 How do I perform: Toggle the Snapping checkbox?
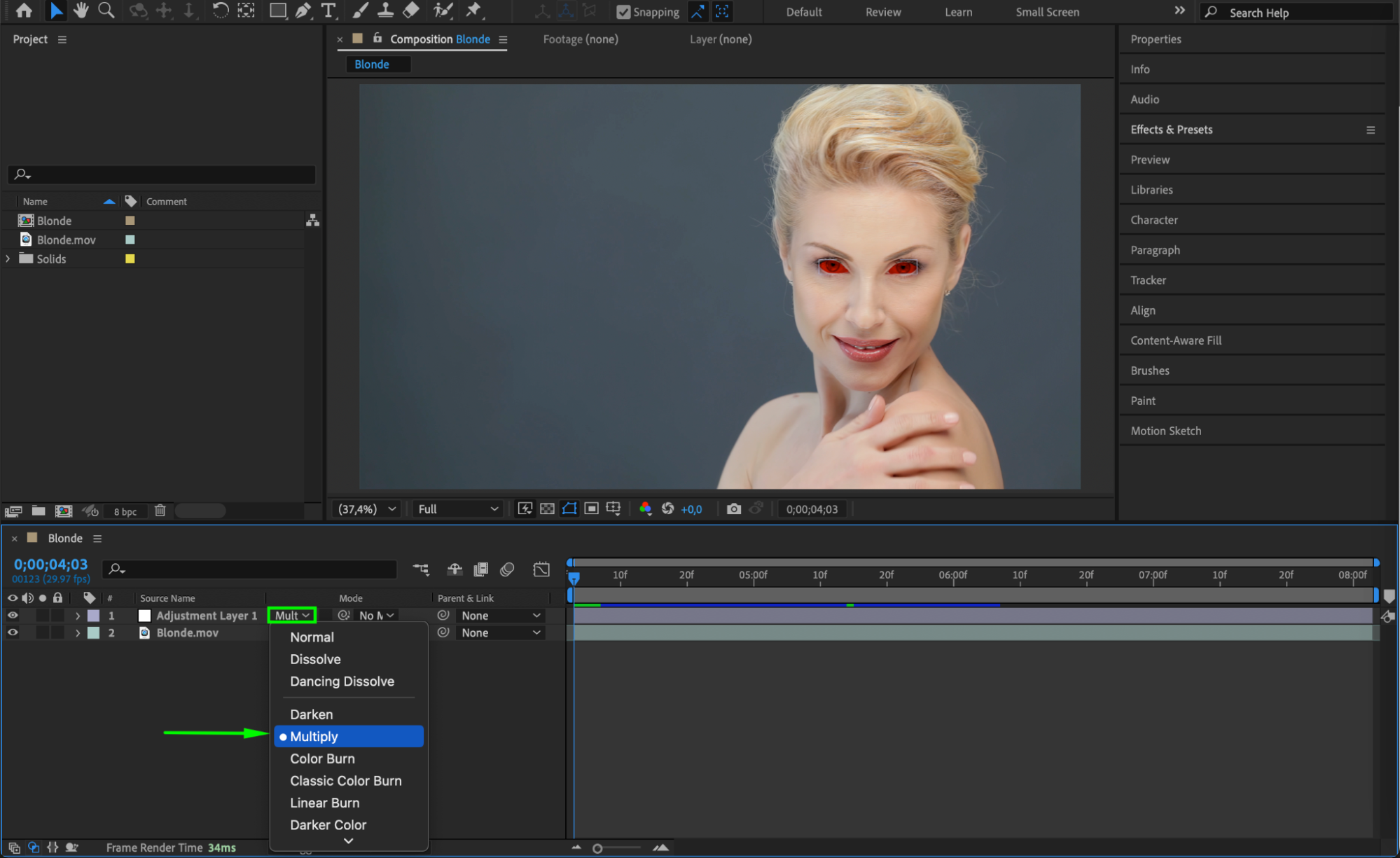[623, 12]
